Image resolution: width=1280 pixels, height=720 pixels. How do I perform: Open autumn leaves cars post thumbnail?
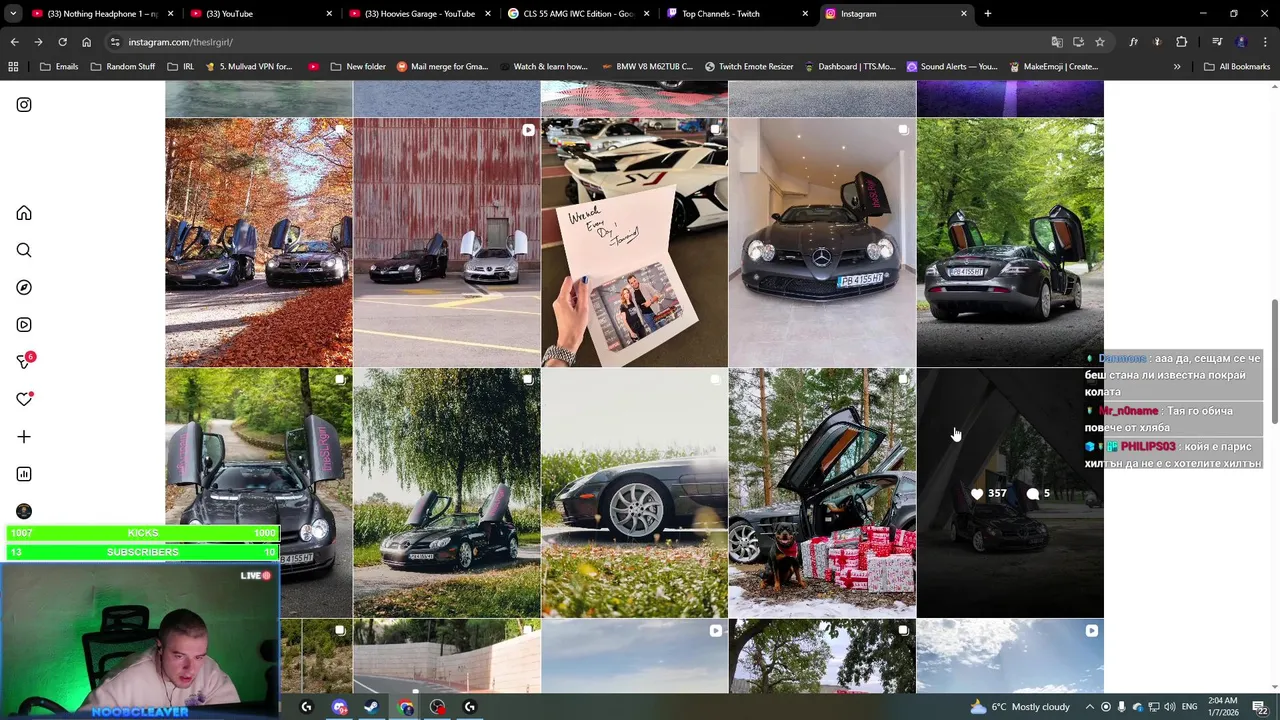[x=258, y=243]
